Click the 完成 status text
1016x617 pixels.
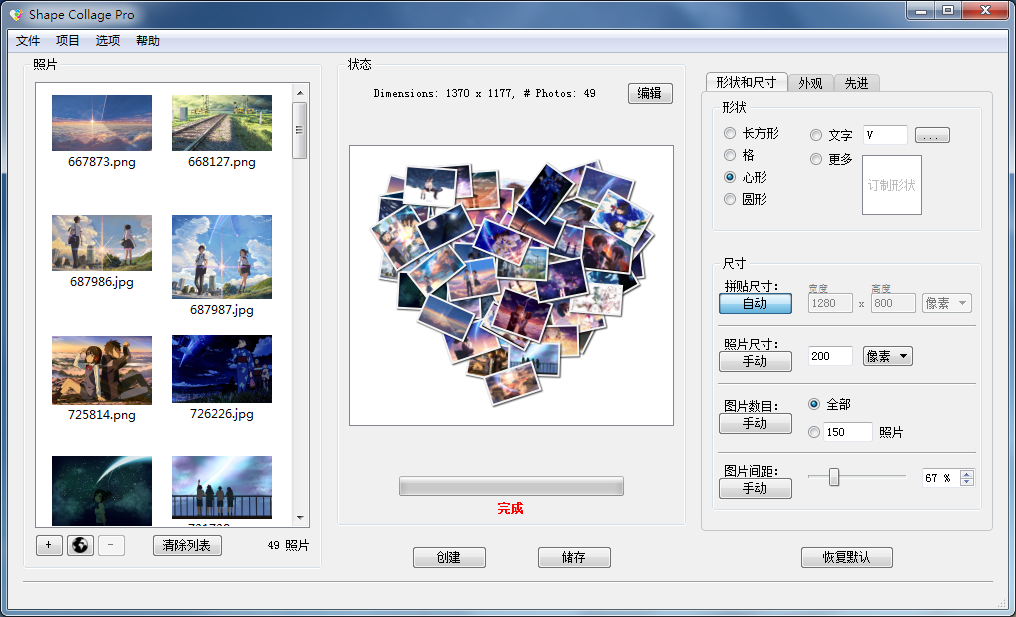pos(511,509)
